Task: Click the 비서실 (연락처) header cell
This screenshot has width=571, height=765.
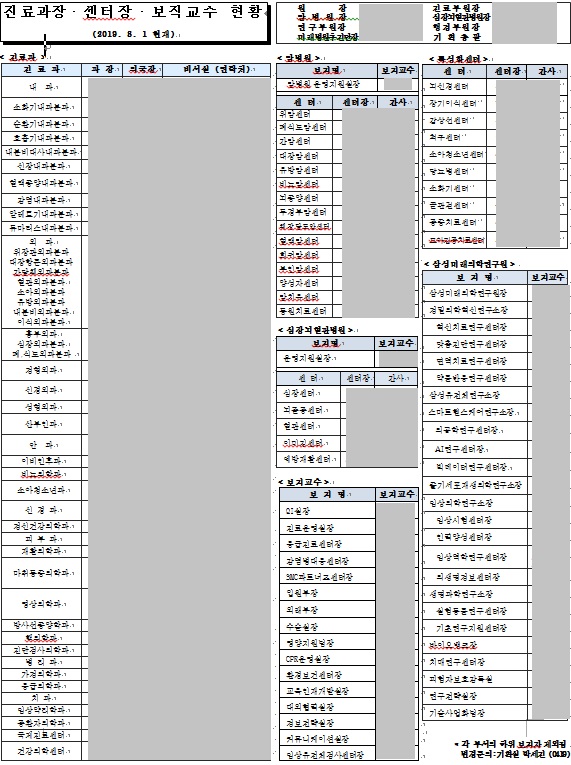Action: pyautogui.click(x=216, y=70)
